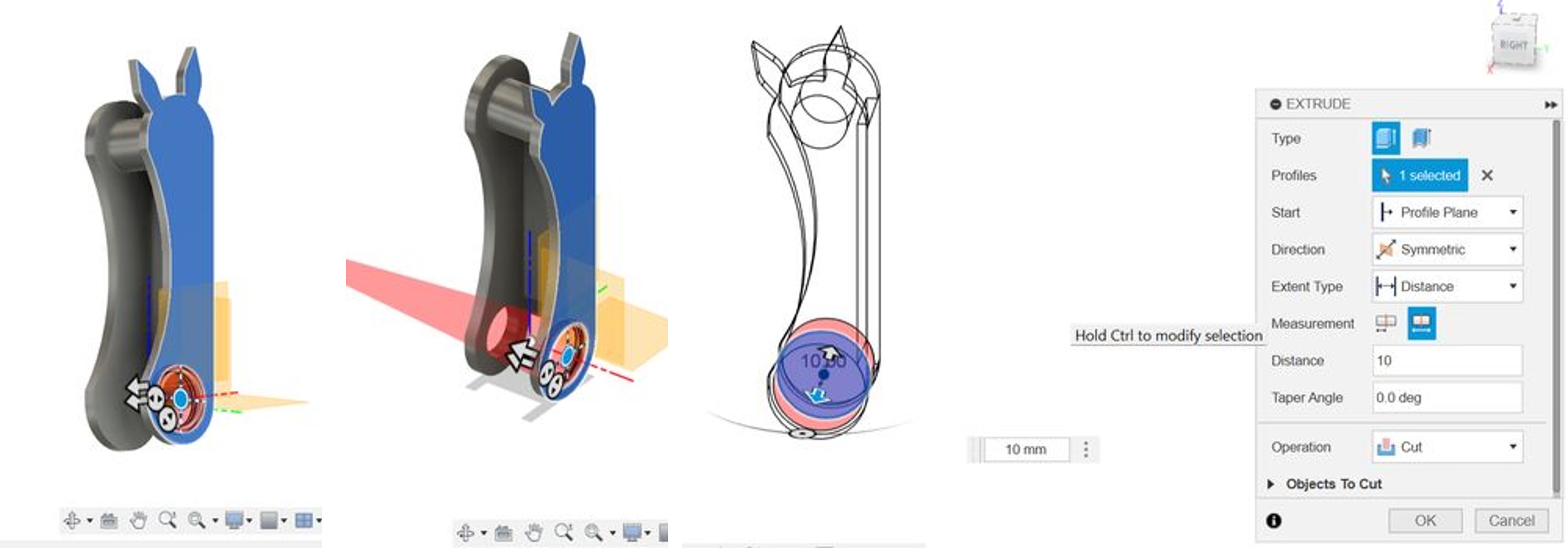This screenshot has width=1568, height=548.
Task: Select Half Length measurement icon
Action: coord(1385,323)
